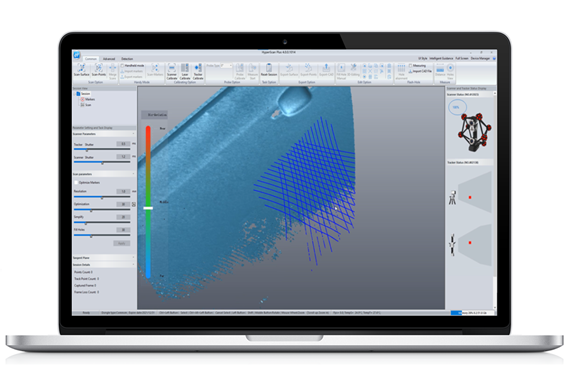Toggle the Optimize Markers checkbox
569x392 pixels.
[x=76, y=183]
